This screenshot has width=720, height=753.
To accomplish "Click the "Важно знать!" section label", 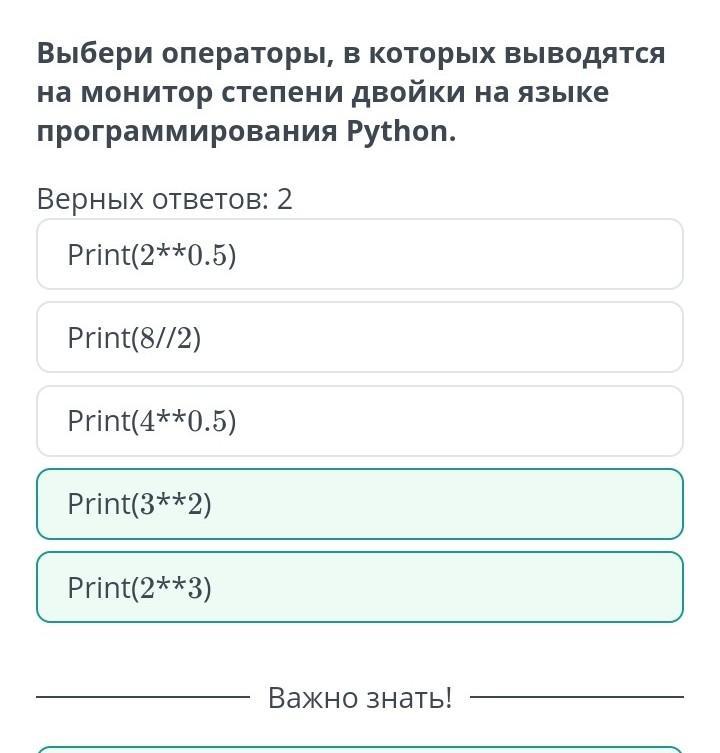I will pos(360,697).
